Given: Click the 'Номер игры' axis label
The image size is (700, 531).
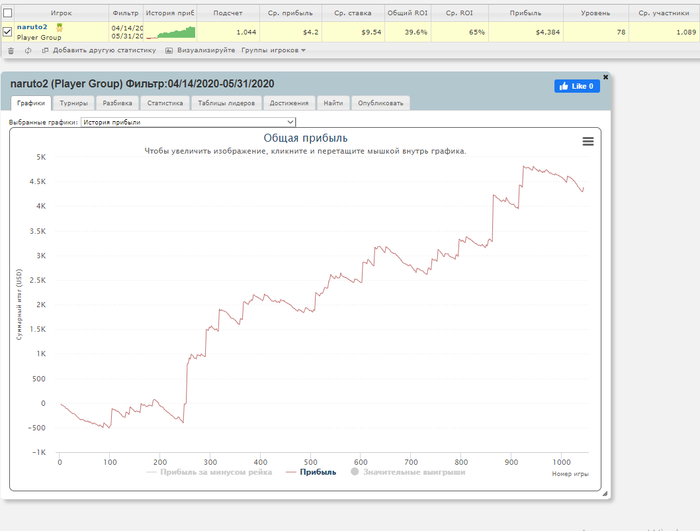Looking at the screenshot, I should tap(570, 474).
